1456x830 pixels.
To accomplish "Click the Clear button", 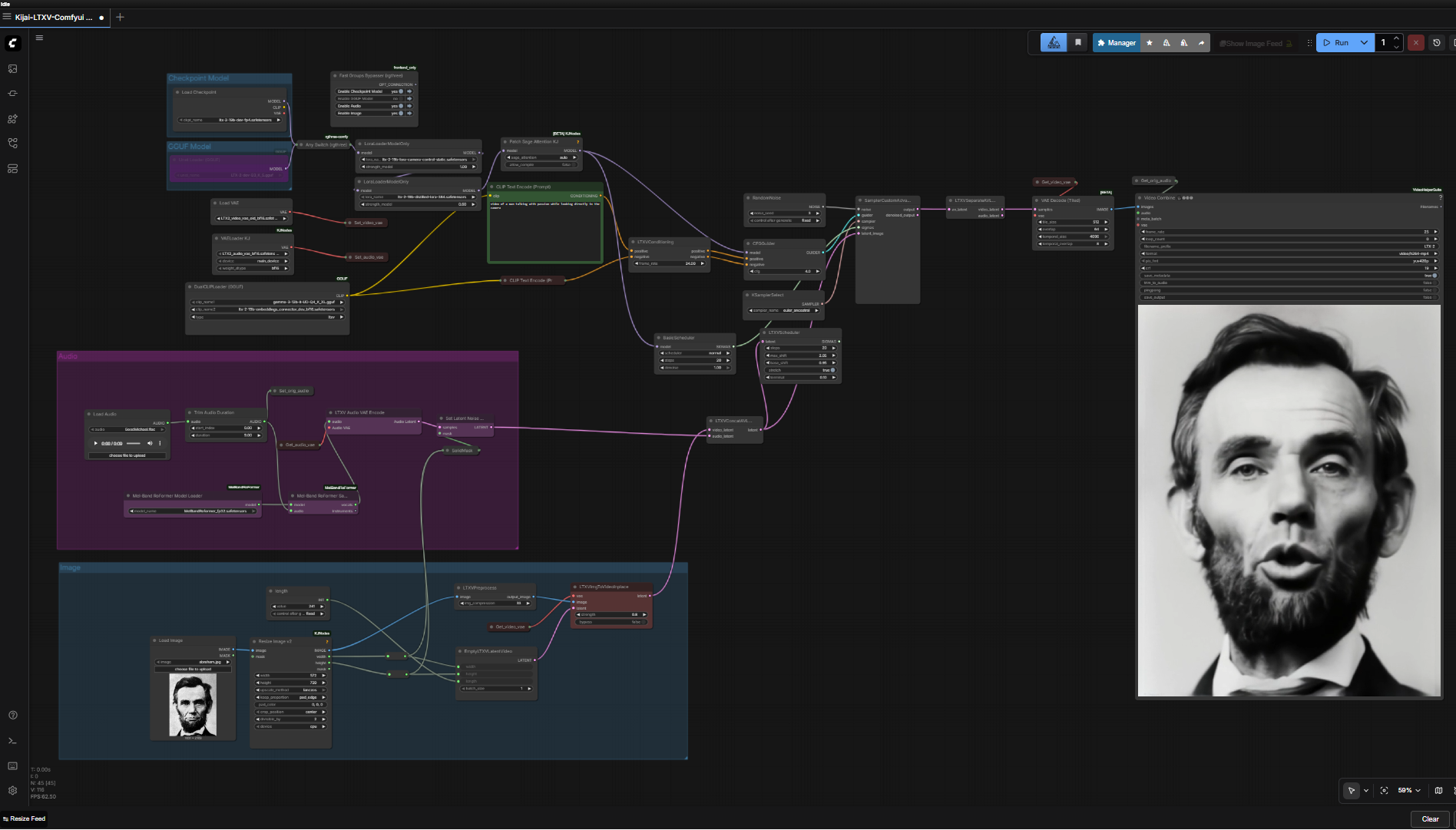I will [1430, 819].
